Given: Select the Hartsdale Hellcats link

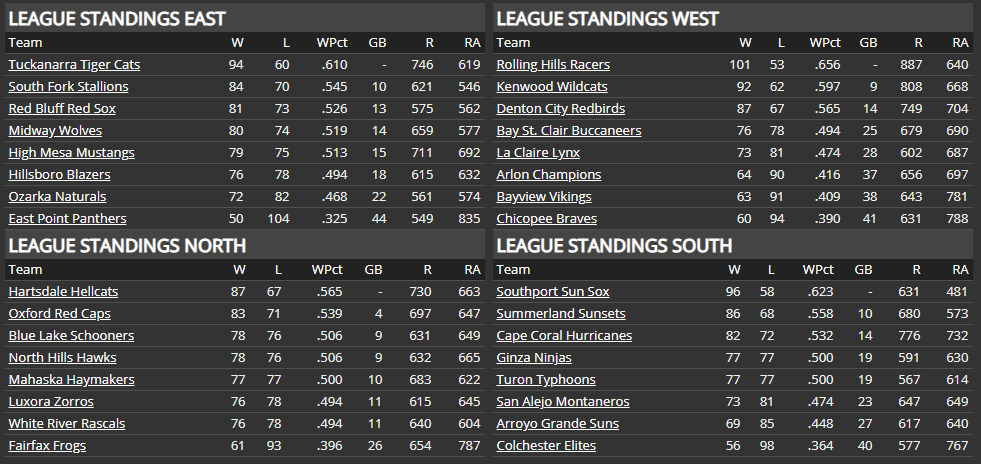Looking at the screenshot, I should 63,292.
